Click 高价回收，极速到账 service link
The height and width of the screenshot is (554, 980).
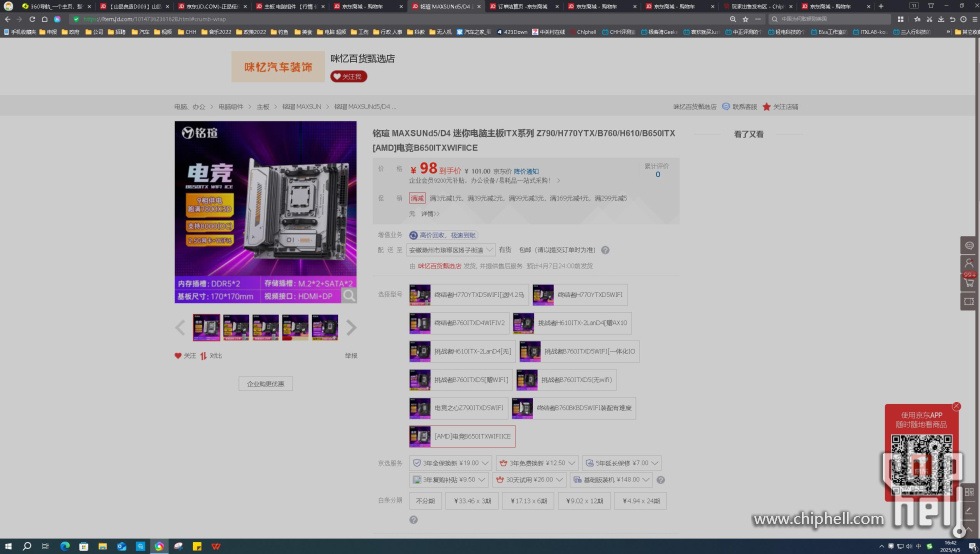click(x=442, y=235)
